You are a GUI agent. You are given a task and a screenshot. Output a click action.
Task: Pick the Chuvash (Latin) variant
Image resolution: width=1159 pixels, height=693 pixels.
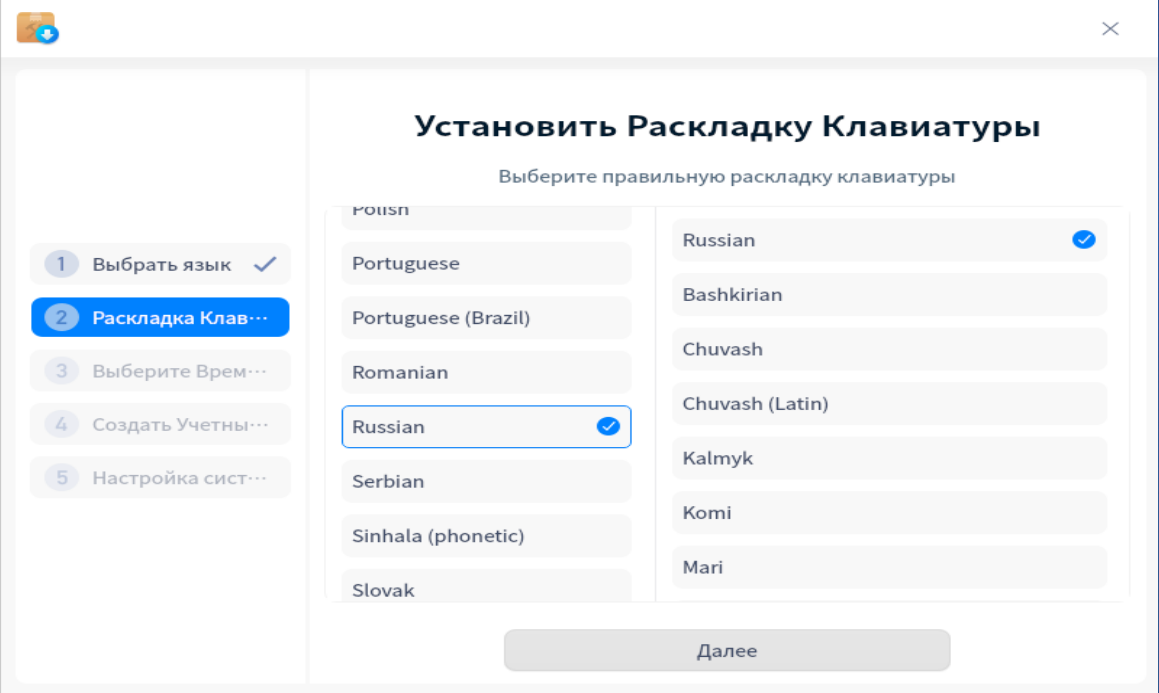(889, 404)
